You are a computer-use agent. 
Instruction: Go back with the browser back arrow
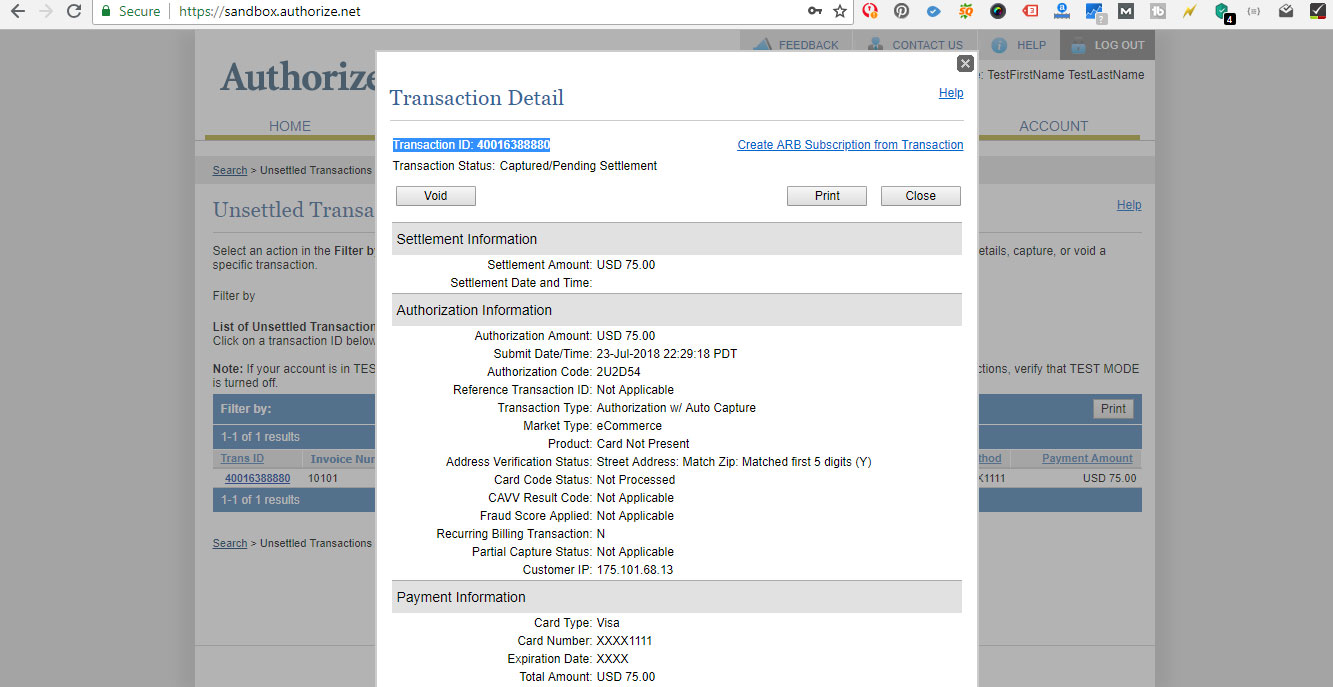[17, 12]
